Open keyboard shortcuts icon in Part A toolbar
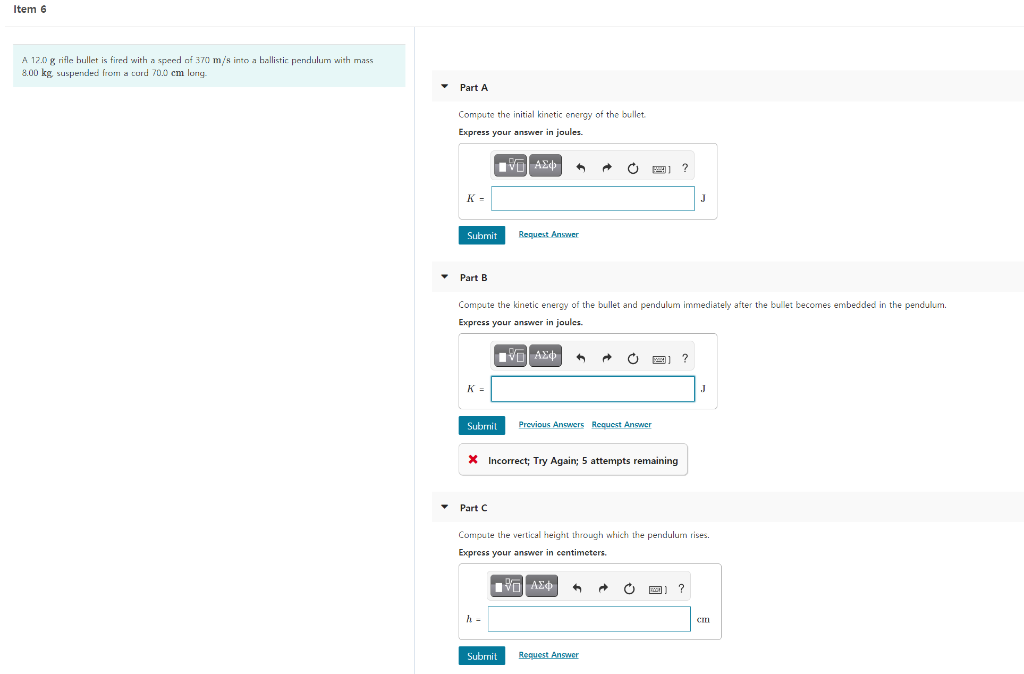Screen dimensions: 1024x674 pos(661,169)
